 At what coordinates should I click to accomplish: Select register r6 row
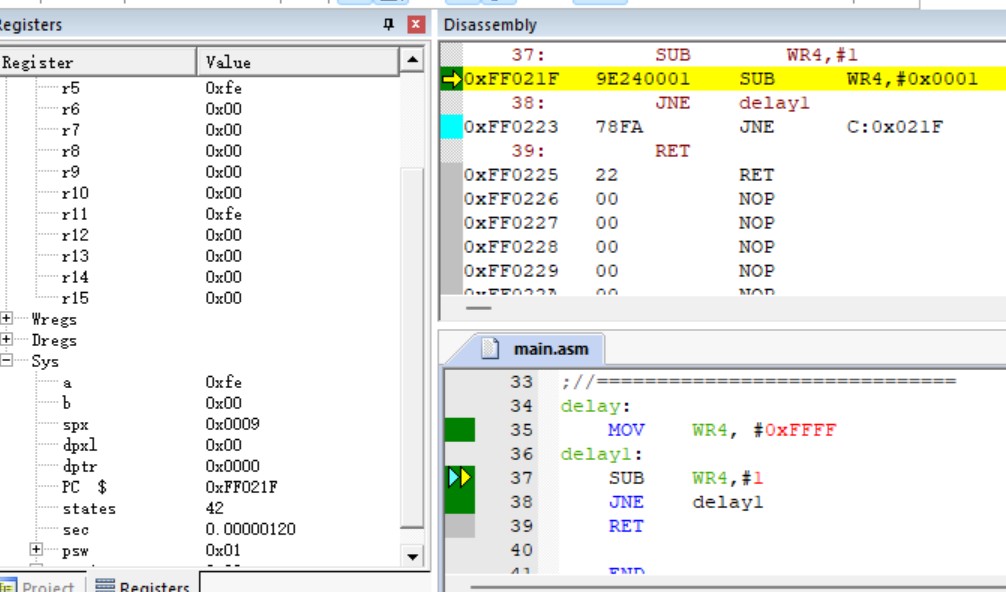pyautogui.click(x=199, y=108)
